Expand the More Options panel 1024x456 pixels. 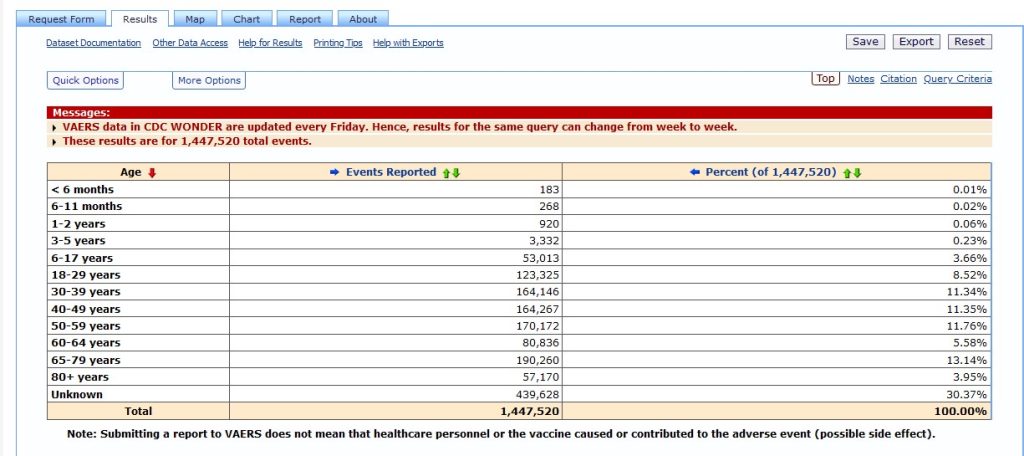click(x=209, y=80)
